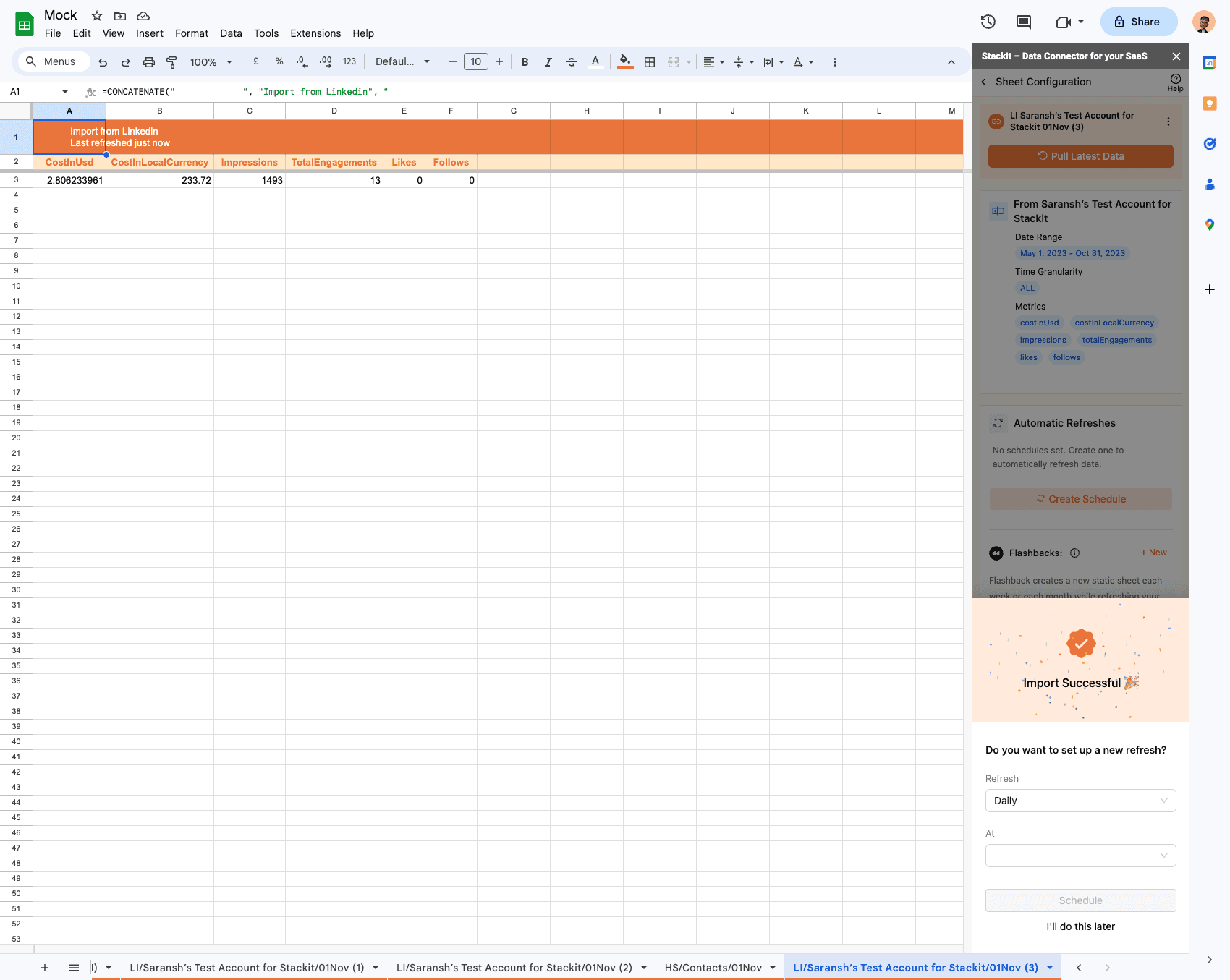The height and width of the screenshot is (980, 1230).
Task: Switch to HS/Contacts/01Nov sheet tab
Action: point(713,968)
